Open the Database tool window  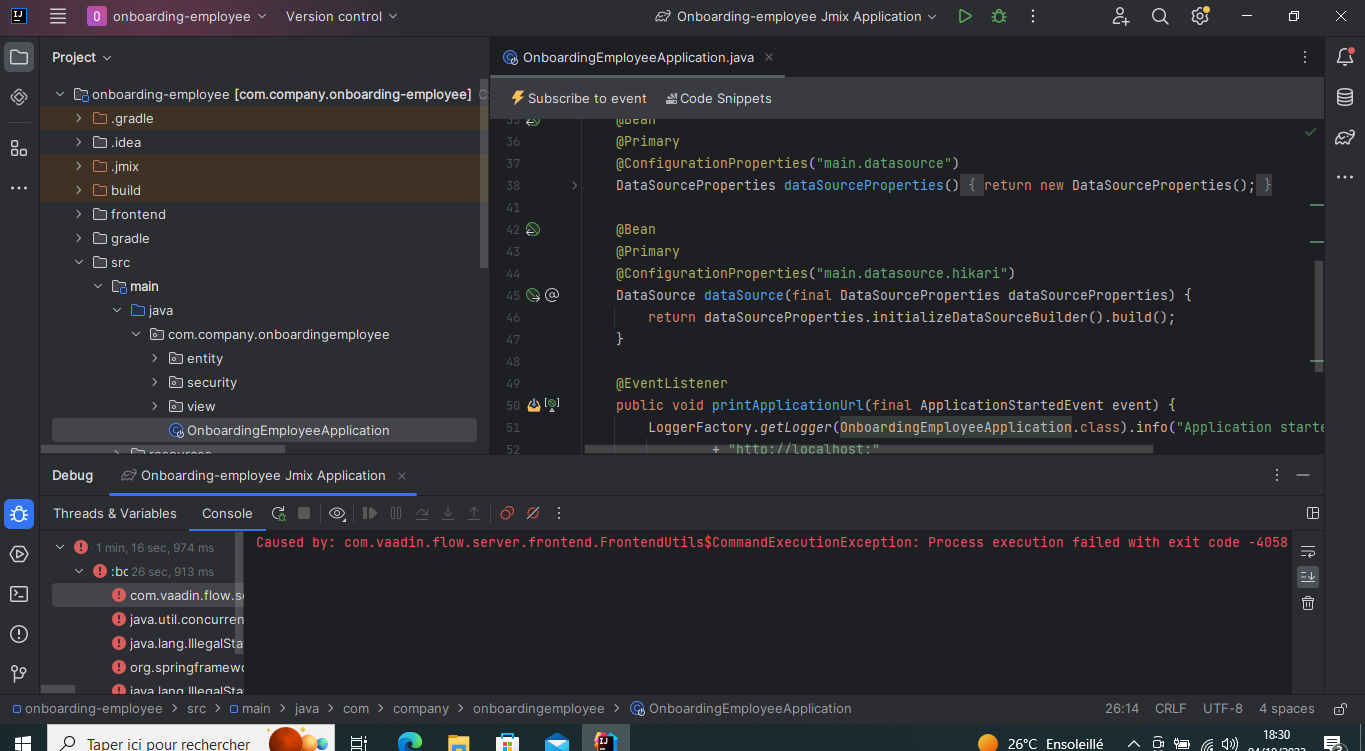coord(1345,97)
